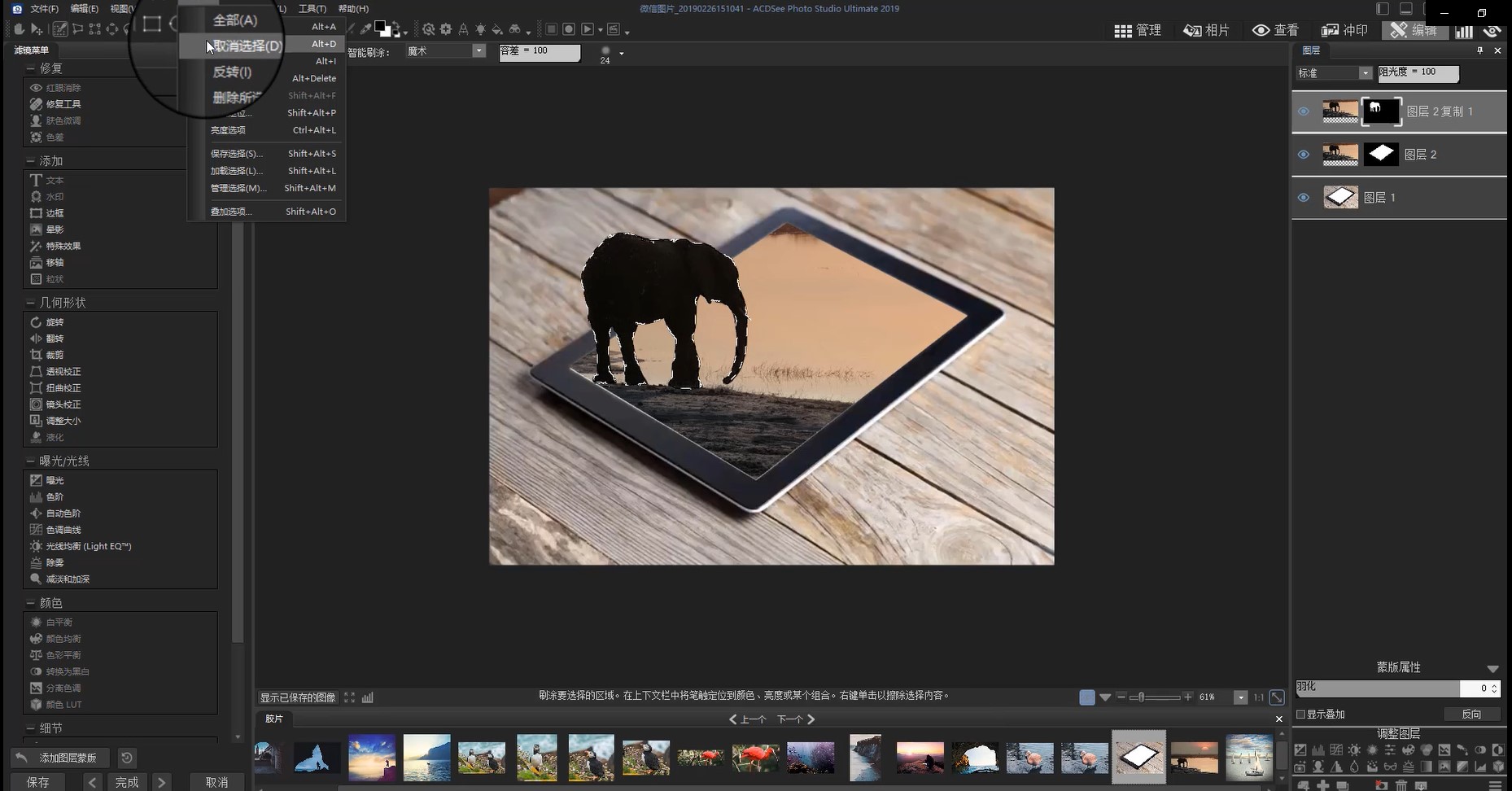Open the Histogram panel icon in top bar
This screenshot has width=1512, height=791.
(1464, 30)
